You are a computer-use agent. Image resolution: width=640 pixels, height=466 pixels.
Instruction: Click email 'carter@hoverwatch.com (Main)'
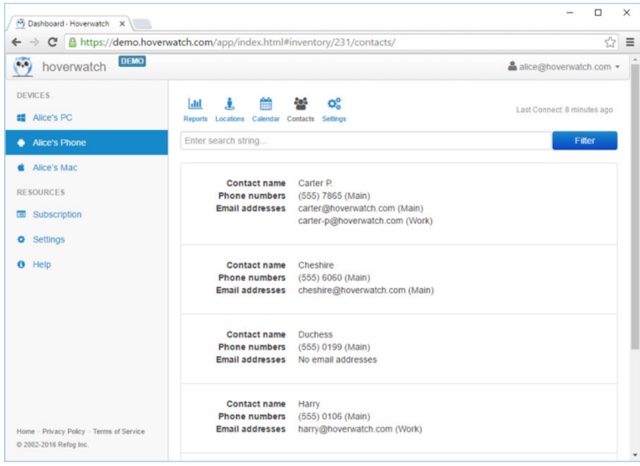pyautogui.click(x=360, y=208)
